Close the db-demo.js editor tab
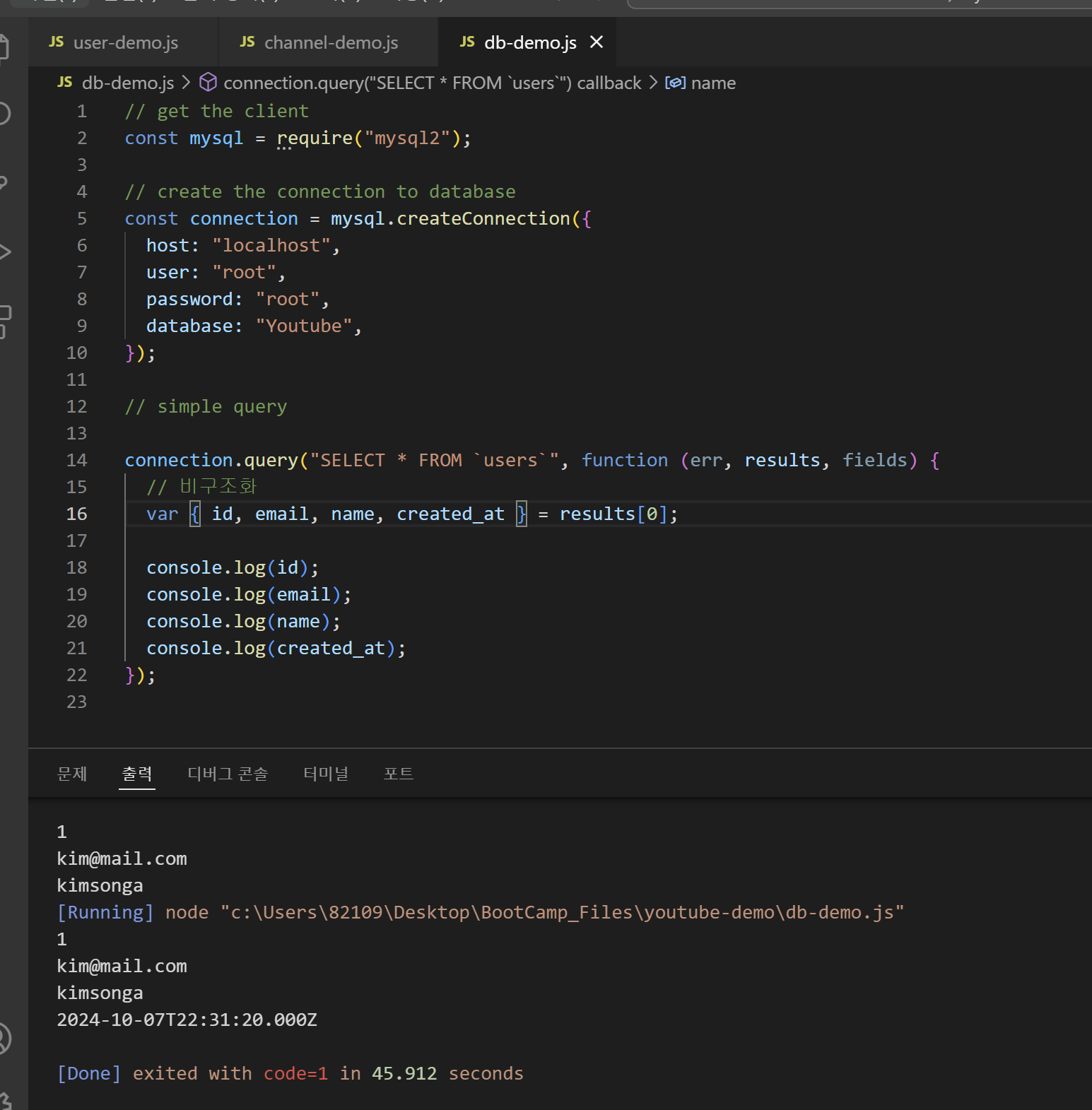Screen dimensions: 1092x1110 click(x=597, y=42)
